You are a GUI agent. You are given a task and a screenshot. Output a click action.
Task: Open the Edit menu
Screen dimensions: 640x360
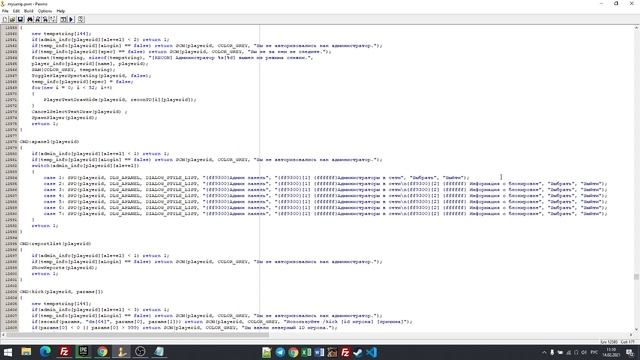point(16,11)
